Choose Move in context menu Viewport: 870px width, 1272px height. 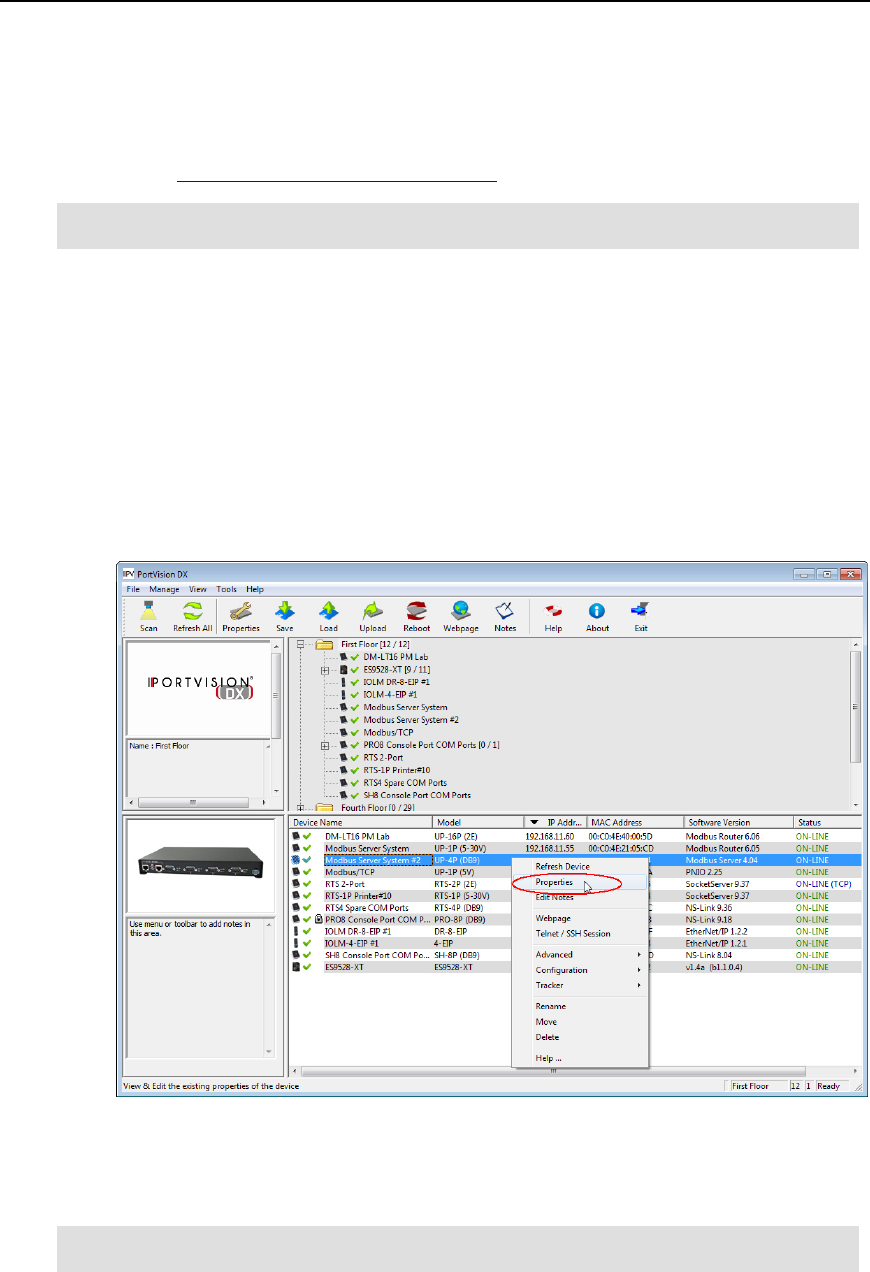[x=580, y=1022]
